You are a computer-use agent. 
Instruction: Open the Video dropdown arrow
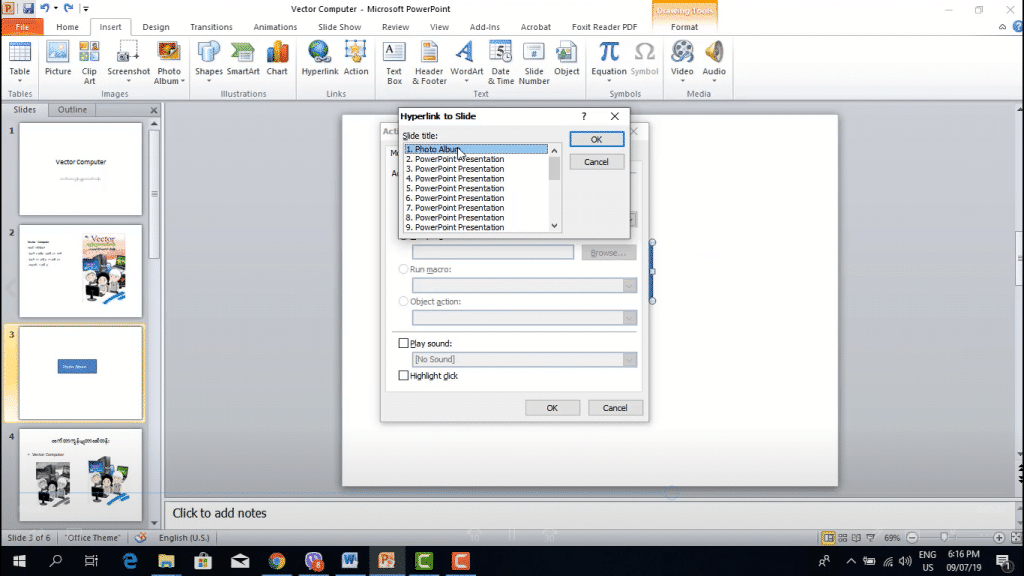click(x=682, y=81)
